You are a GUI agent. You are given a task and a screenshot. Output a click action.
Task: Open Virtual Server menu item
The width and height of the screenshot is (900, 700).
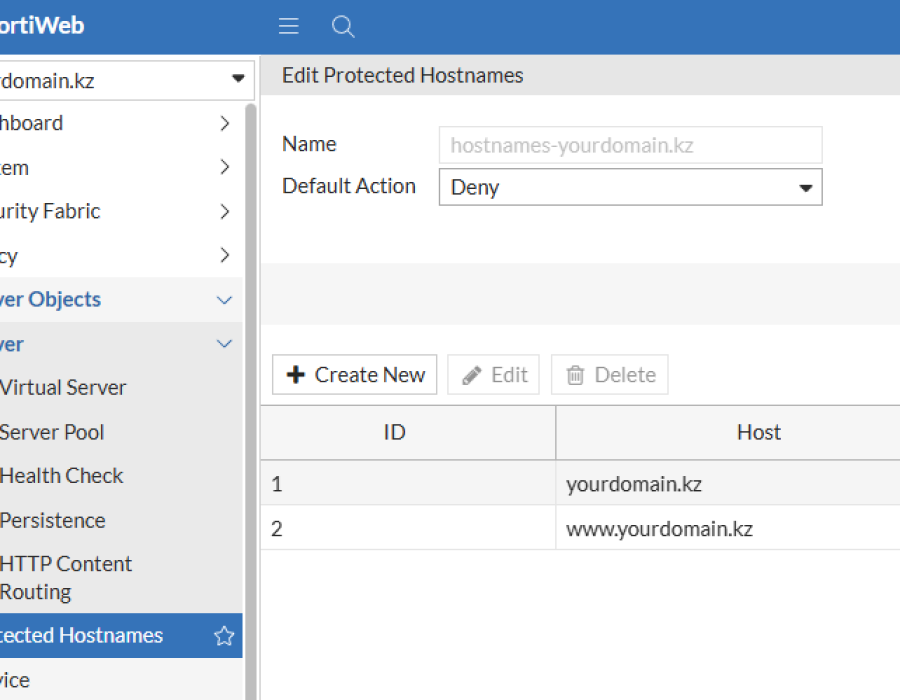pyautogui.click(x=121, y=388)
